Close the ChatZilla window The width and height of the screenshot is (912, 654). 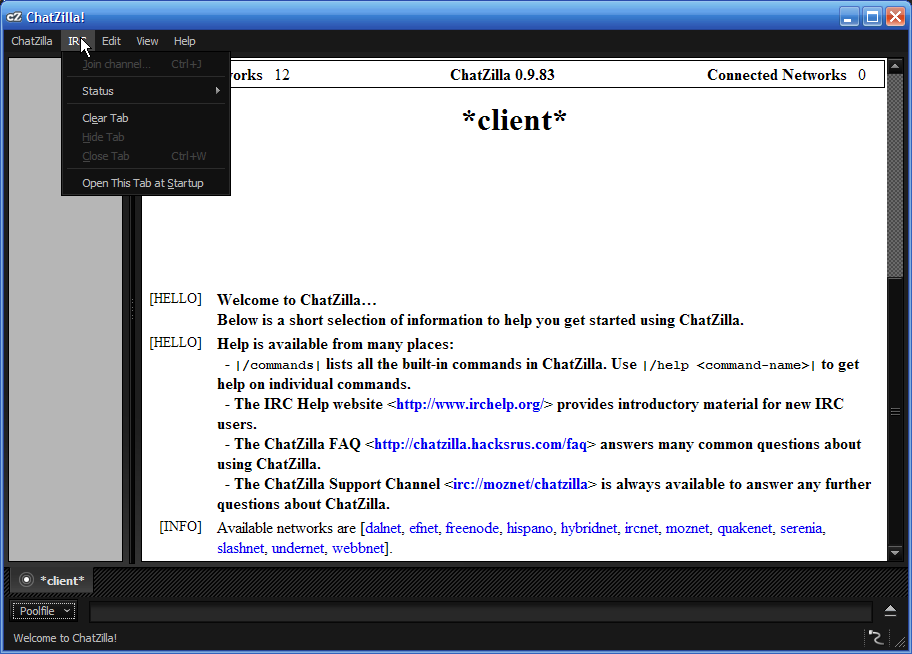(x=895, y=17)
